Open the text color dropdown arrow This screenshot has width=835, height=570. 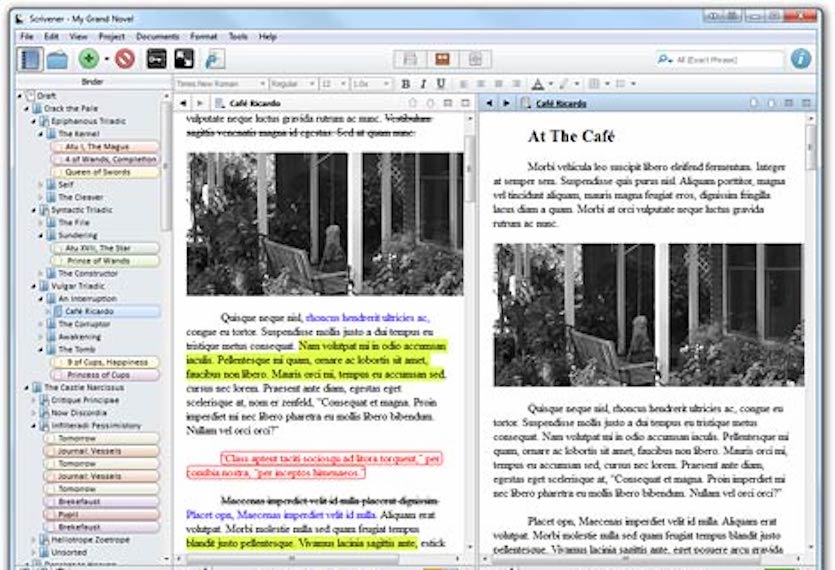pyautogui.click(x=550, y=84)
